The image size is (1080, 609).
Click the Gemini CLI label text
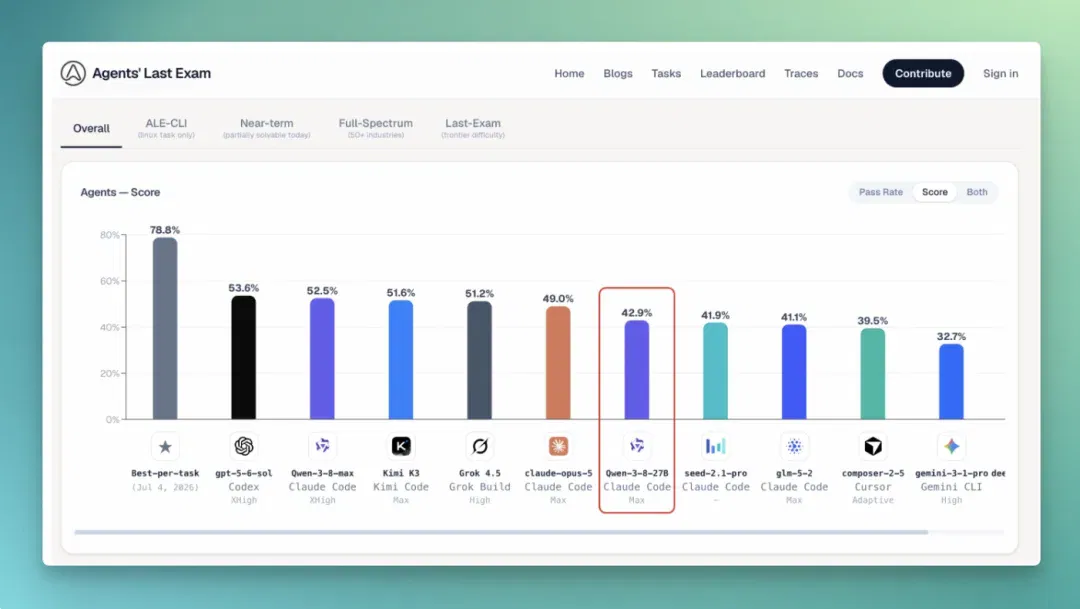click(951, 487)
